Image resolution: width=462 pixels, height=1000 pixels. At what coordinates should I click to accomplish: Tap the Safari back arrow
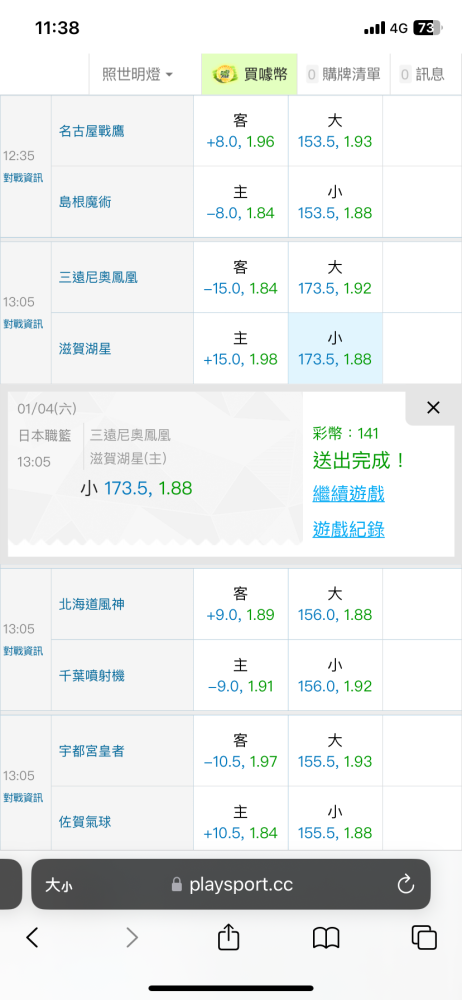(33, 937)
